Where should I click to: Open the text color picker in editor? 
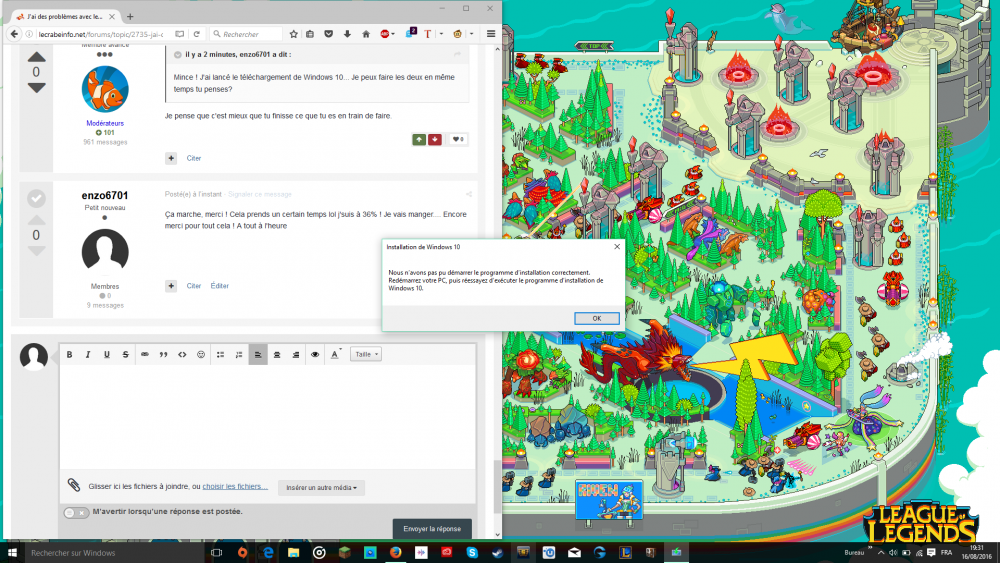pos(335,355)
